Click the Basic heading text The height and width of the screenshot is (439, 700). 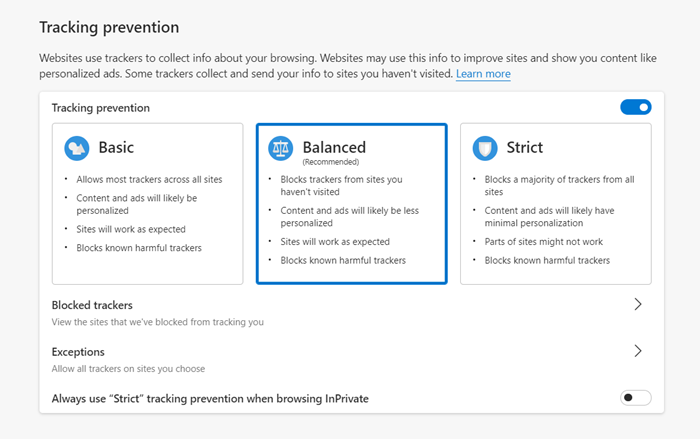pos(116,148)
